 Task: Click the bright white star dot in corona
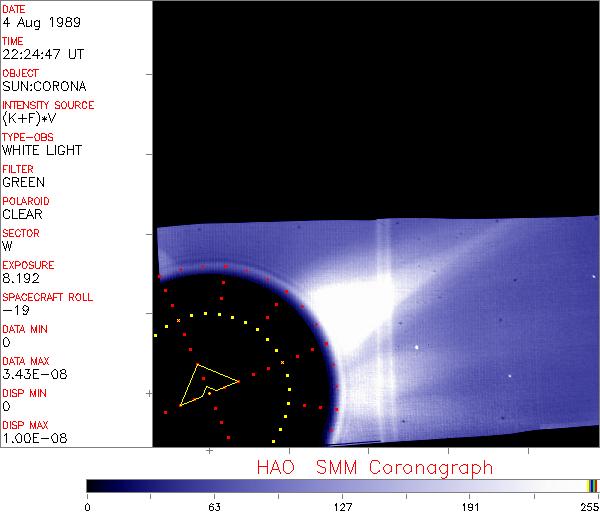point(416,348)
